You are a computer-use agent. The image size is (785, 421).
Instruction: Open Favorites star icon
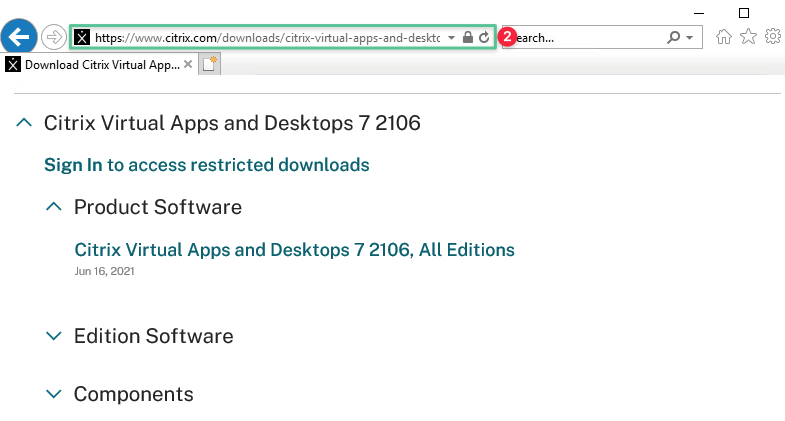tap(748, 37)
